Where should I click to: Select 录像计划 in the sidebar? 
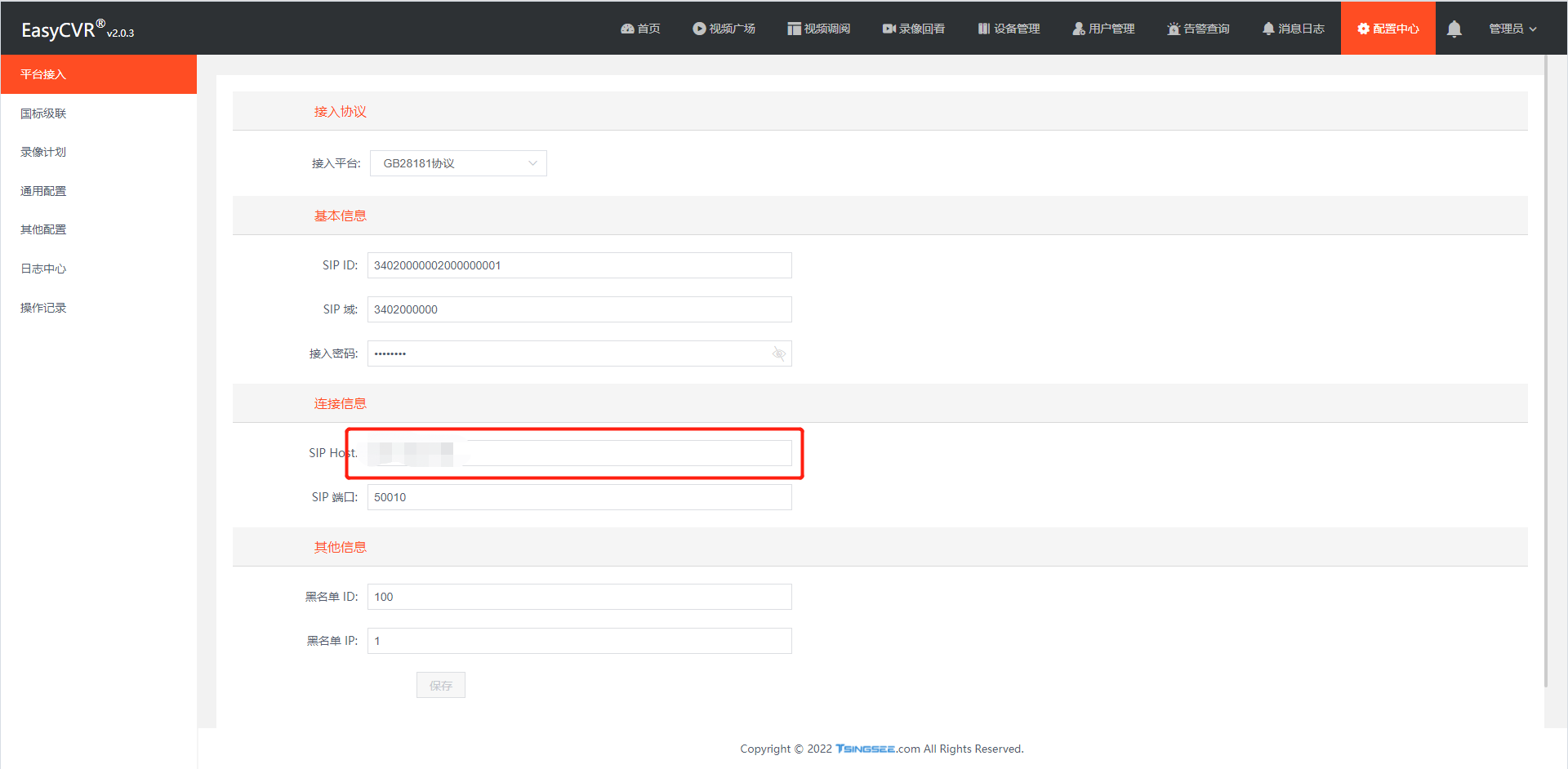click(x=99, y=152)
